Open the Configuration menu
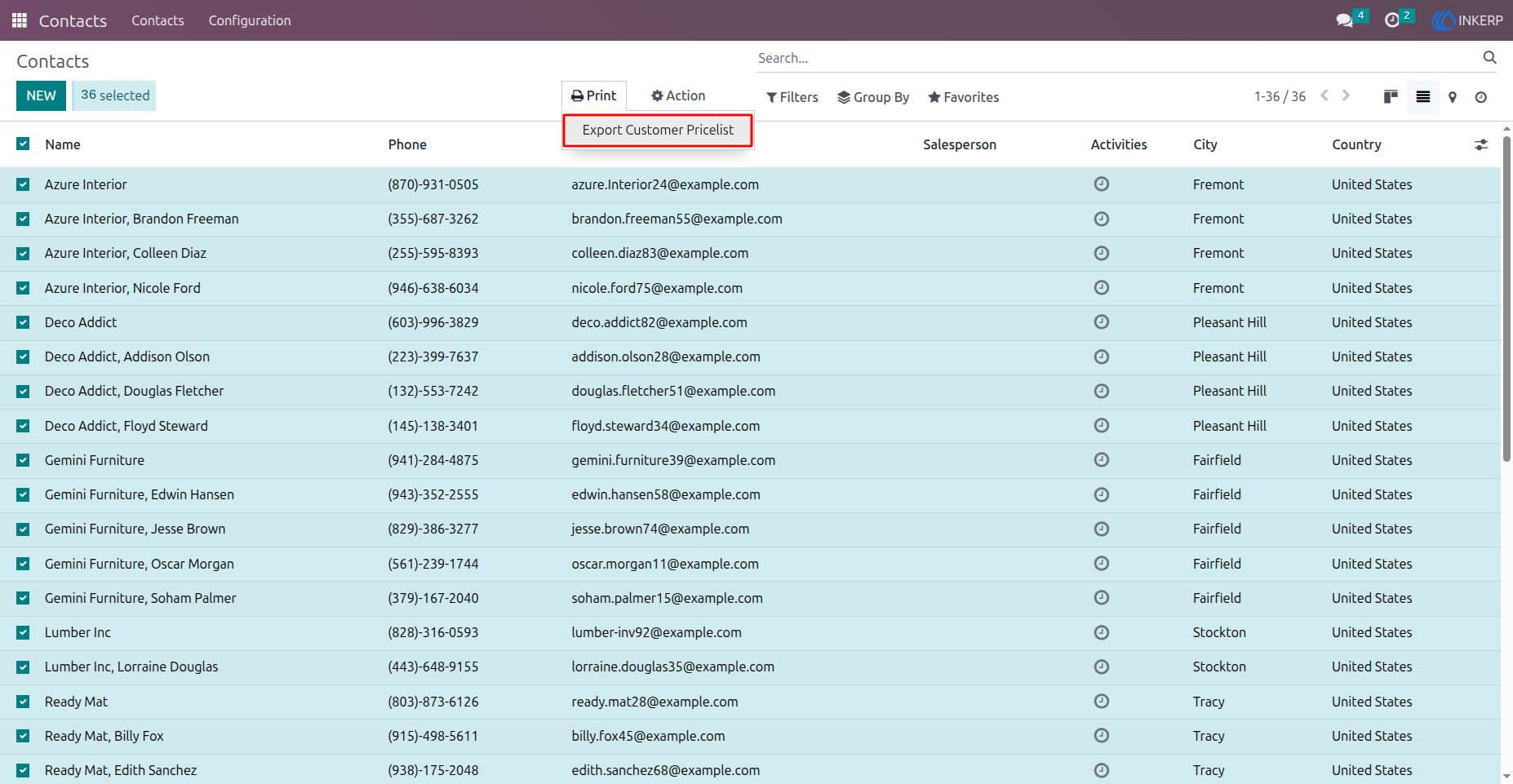The width and height of the screenshot is (1513, 784). point(250,20)
